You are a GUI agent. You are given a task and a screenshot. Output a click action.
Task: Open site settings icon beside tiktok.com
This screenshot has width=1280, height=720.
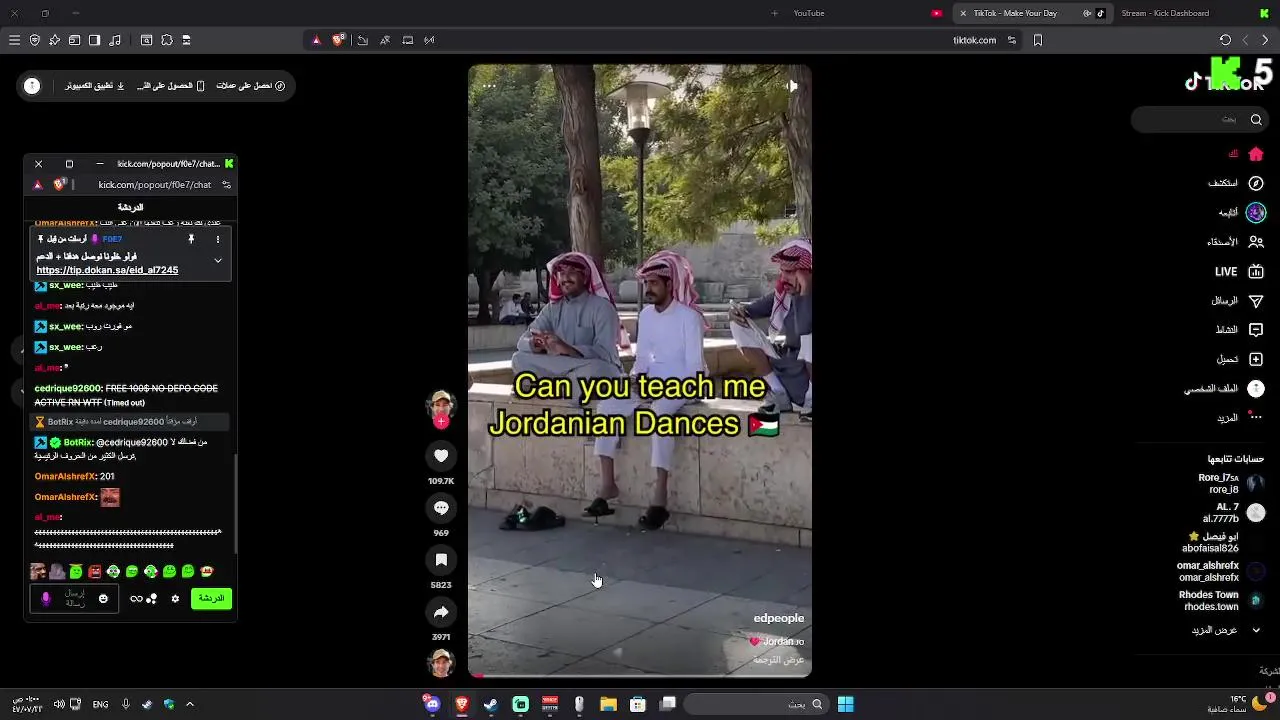(1012, 40)
